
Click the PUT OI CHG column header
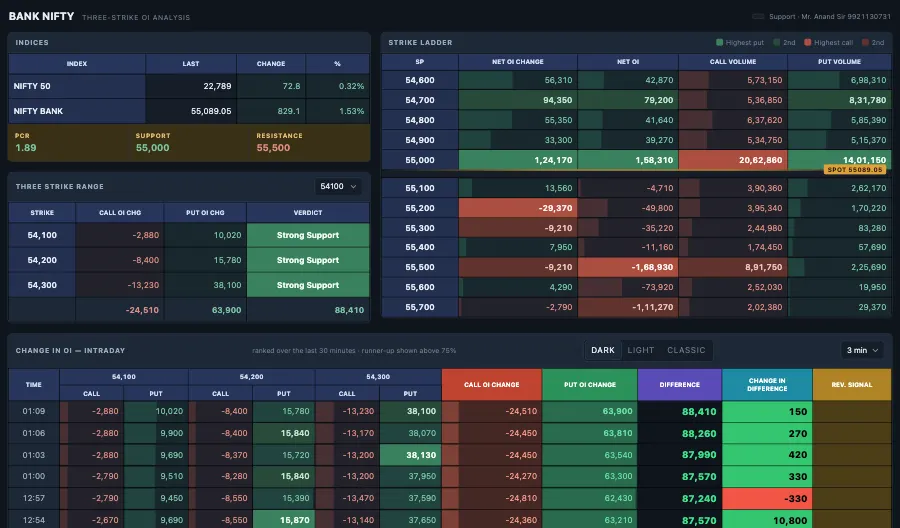click(x=205, y=212)
